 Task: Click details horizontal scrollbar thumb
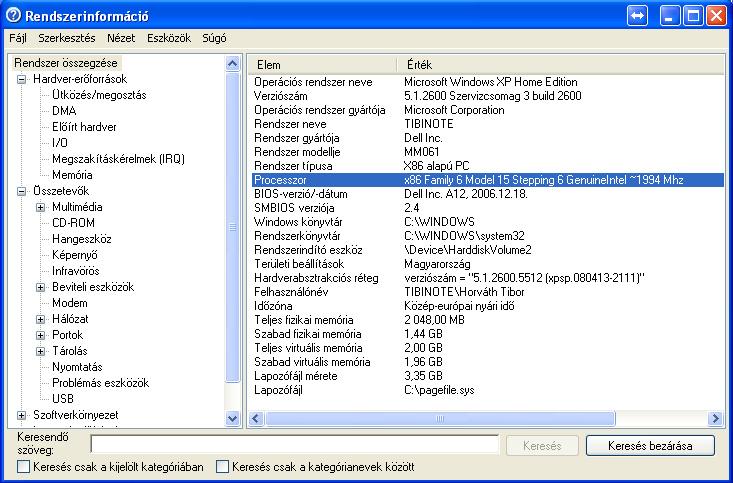point(440,418)
